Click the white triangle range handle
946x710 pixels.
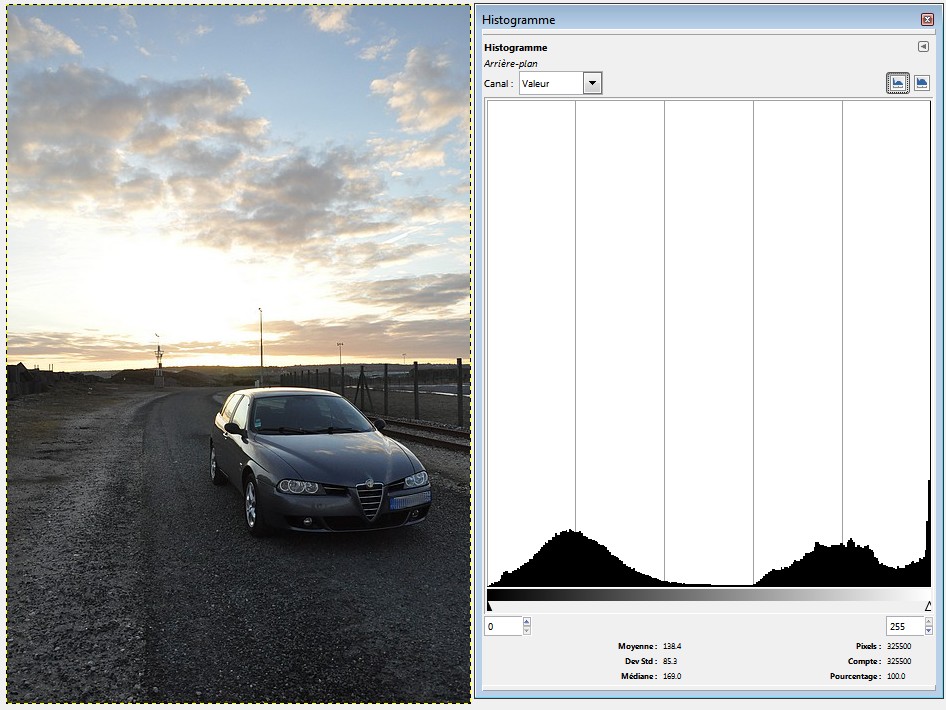[928, 606]
